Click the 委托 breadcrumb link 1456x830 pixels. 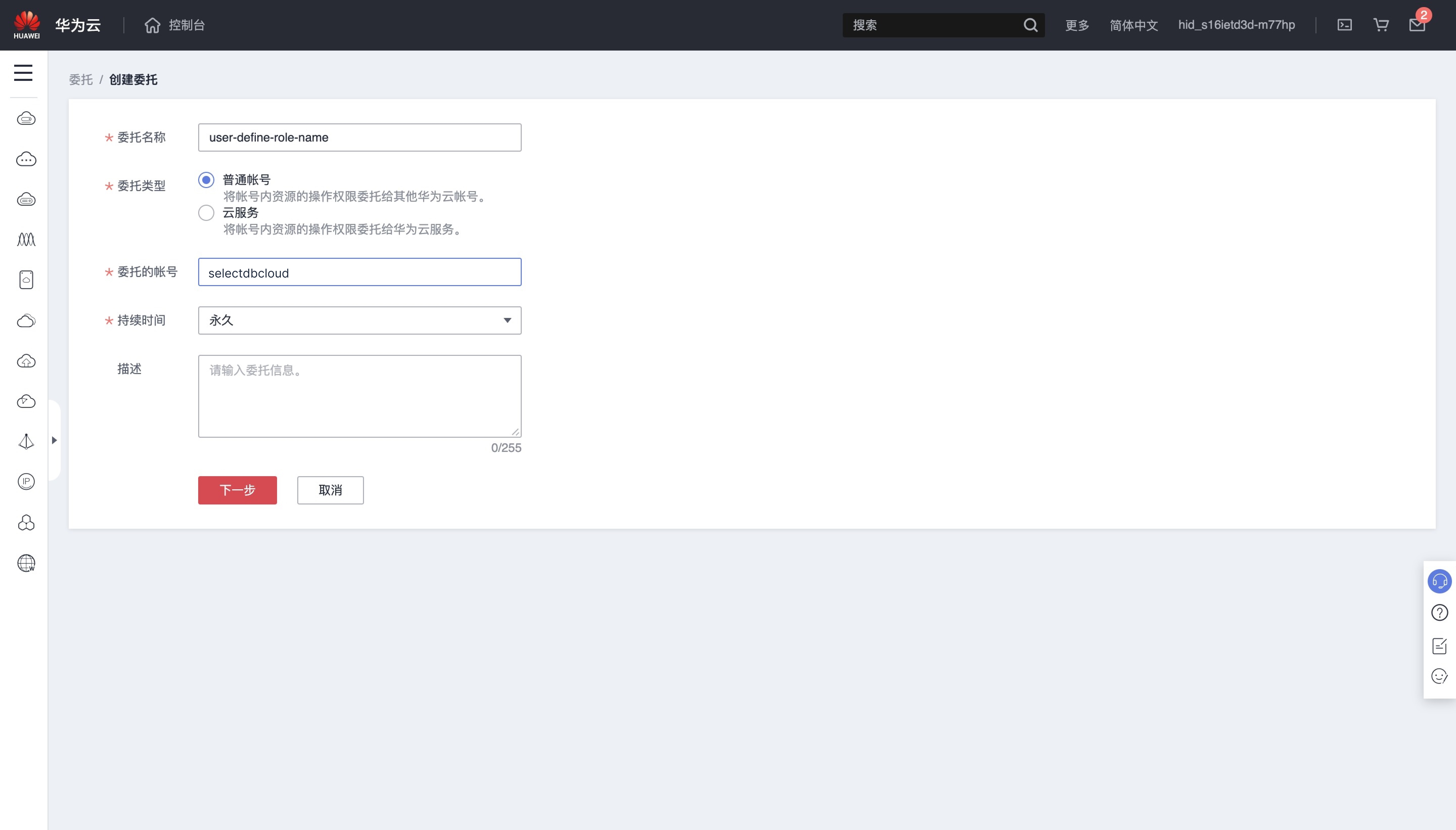[80, 80]
